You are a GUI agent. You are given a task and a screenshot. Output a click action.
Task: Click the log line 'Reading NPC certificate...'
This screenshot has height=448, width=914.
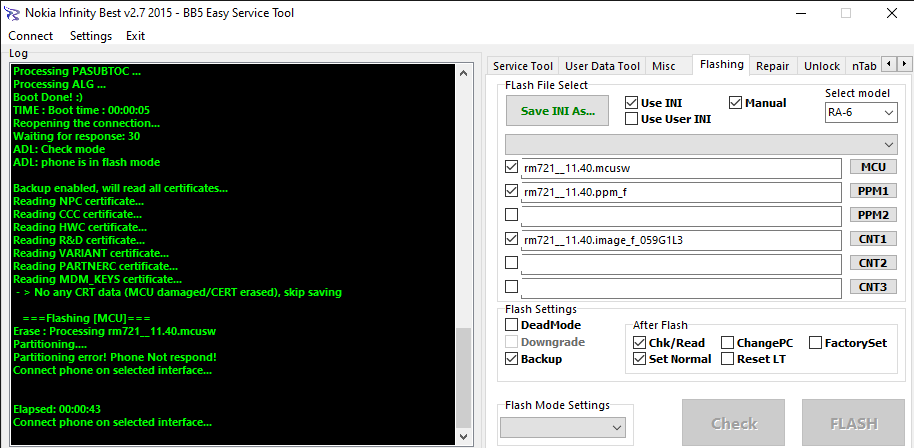pos(78,201)
